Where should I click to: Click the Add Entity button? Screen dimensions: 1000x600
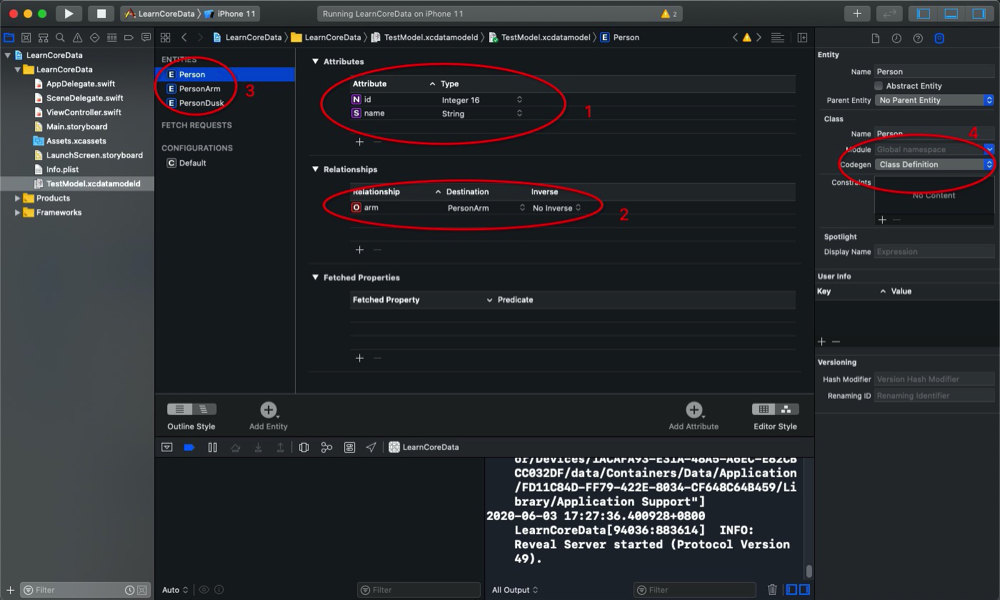[268, 410]
